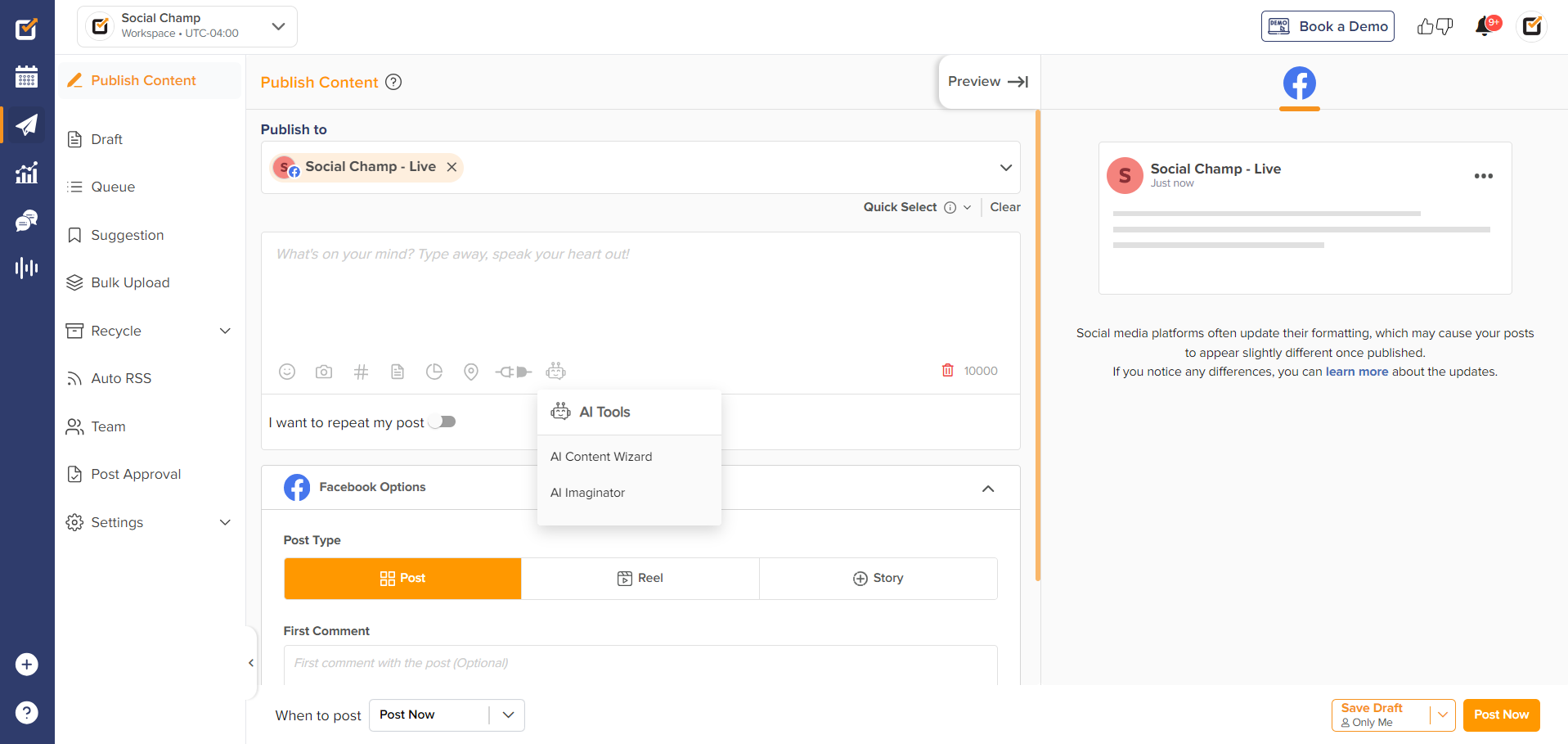The image size is (1568, 744).
Task: Click the orange composer scrollbar
Action: [x=1037, y=344]
